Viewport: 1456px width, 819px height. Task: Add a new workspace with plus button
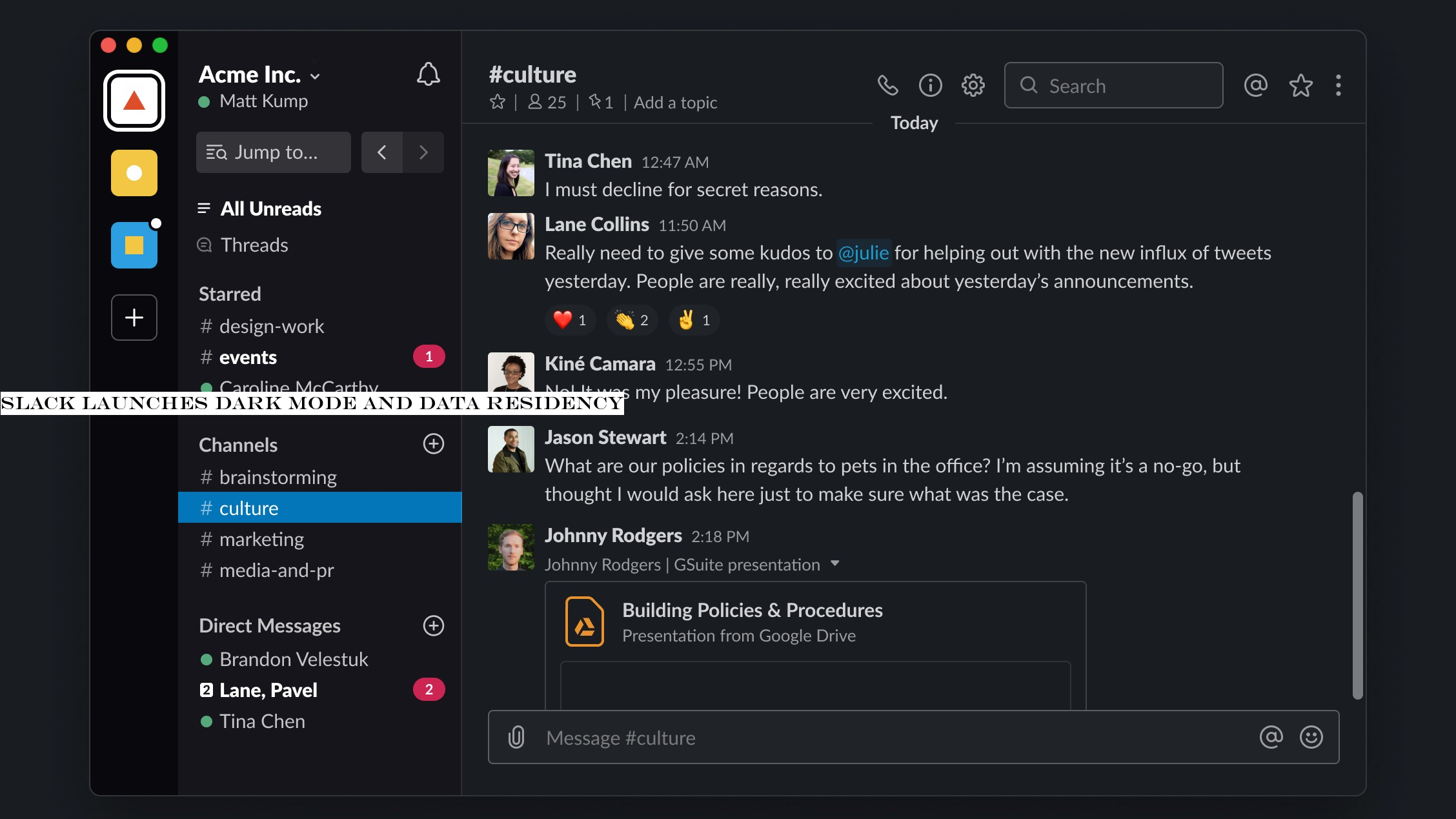tap(134, 318)
